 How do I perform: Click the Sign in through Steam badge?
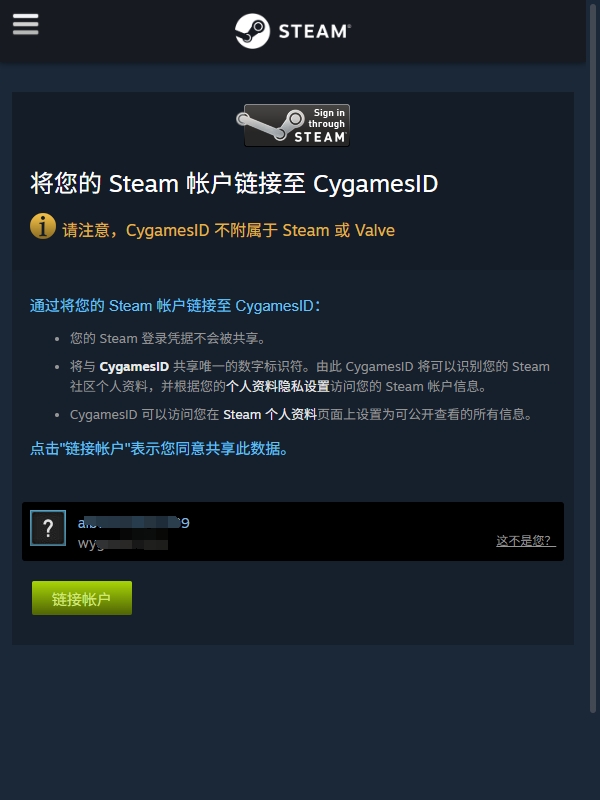click(x=293, y=126)
